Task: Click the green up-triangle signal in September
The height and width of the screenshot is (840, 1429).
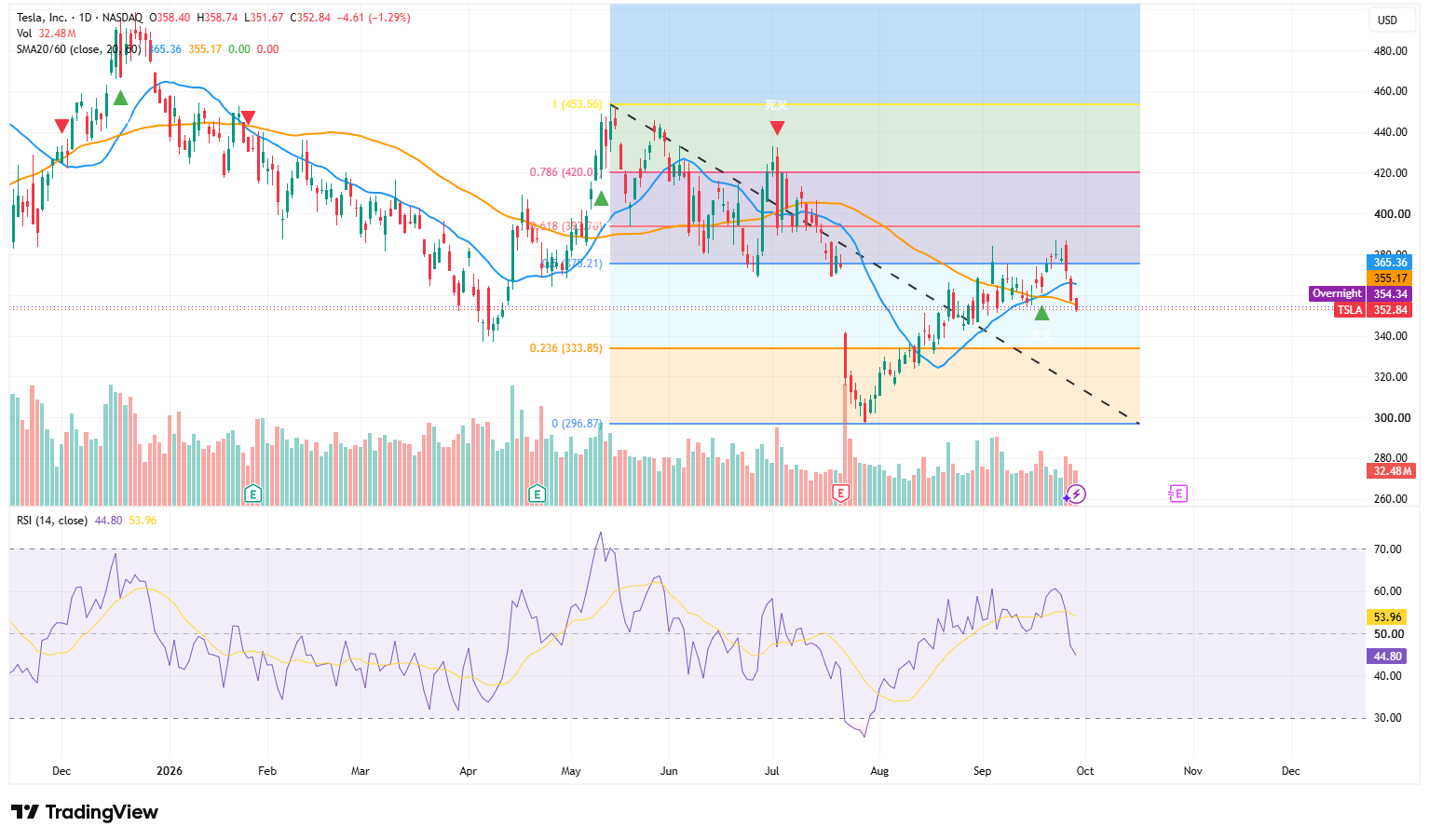Action: pyautogui.click(x=1041, y=313)
